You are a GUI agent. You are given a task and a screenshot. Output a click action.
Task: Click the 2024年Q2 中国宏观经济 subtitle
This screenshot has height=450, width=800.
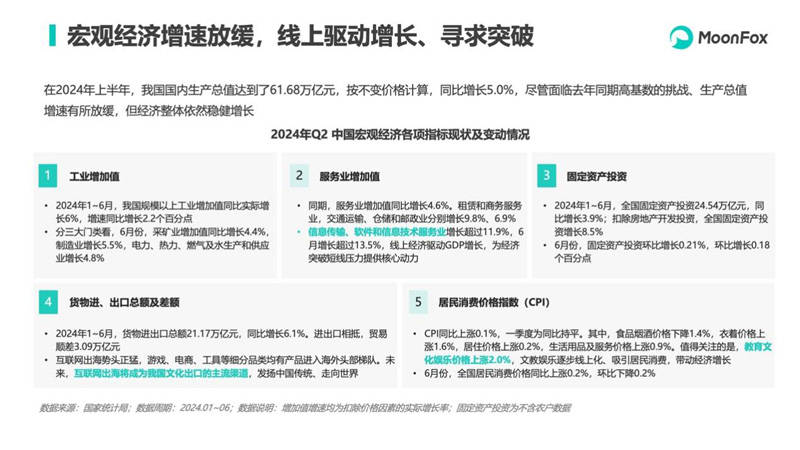(400, 134)
